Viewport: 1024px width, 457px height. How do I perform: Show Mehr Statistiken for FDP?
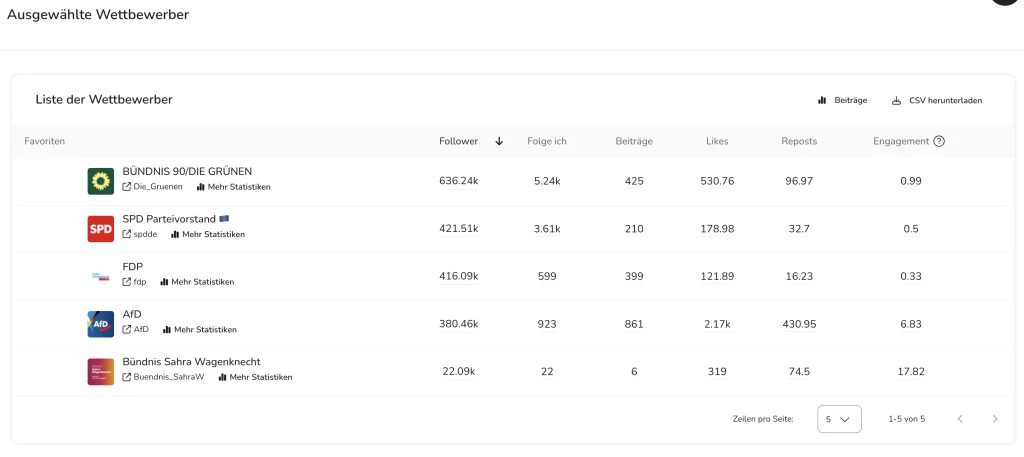click(197, 282)
